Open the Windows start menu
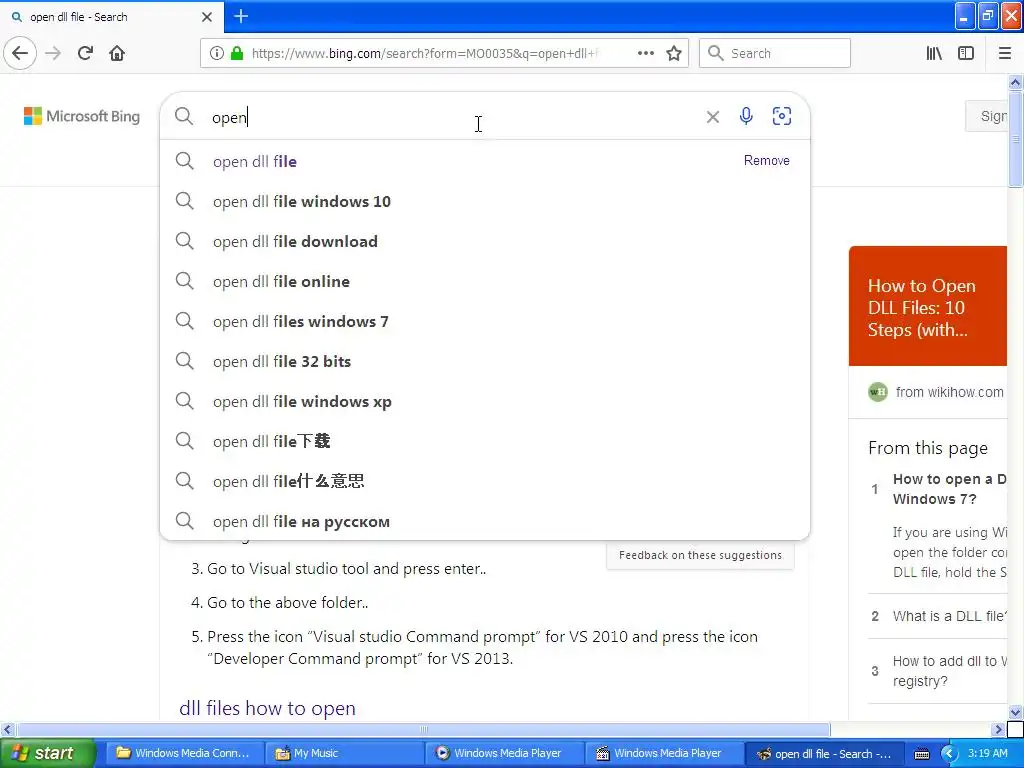 (47, 753)
